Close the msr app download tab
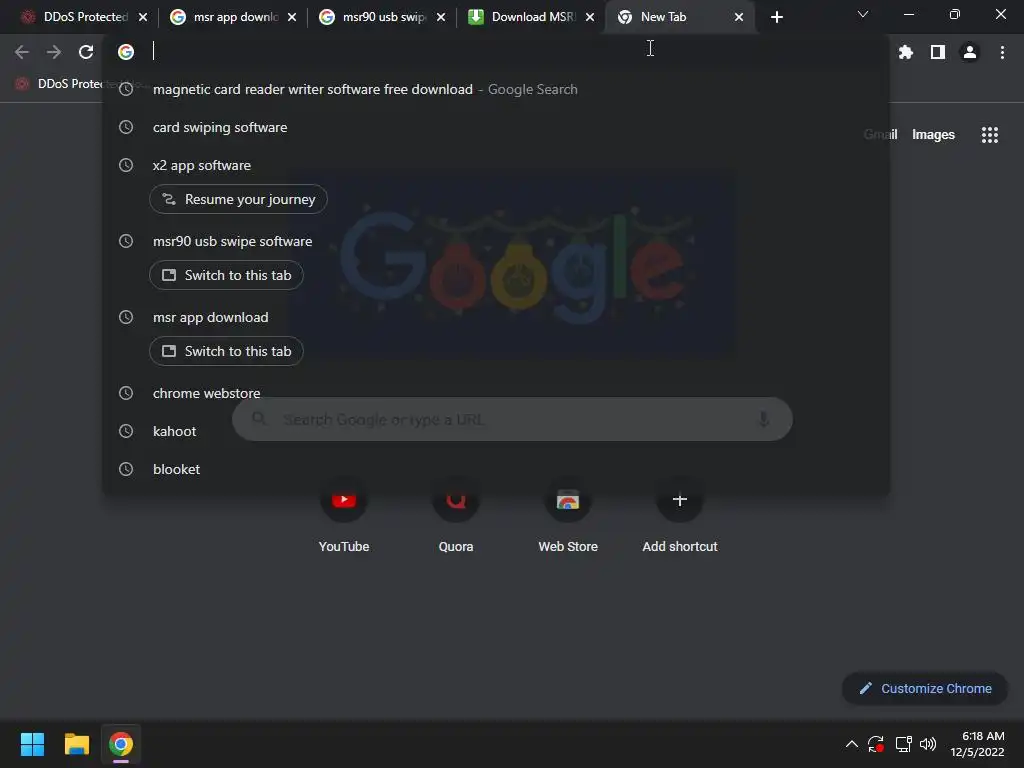The image size is (1024, 768). pyautogui.click(x=292, y=17)
